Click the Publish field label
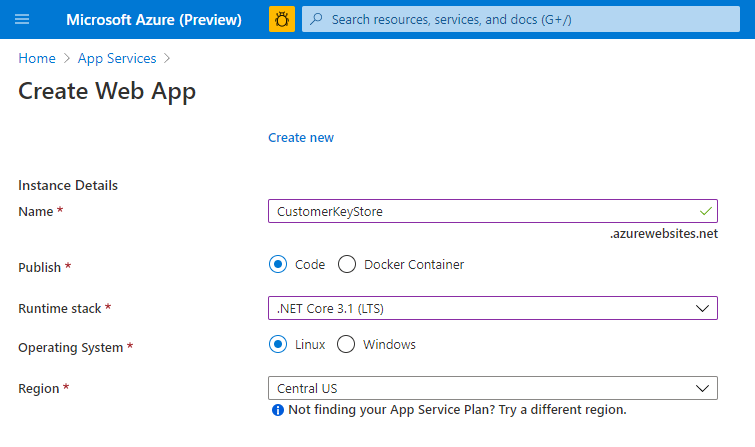 click(x=39, y=267)
